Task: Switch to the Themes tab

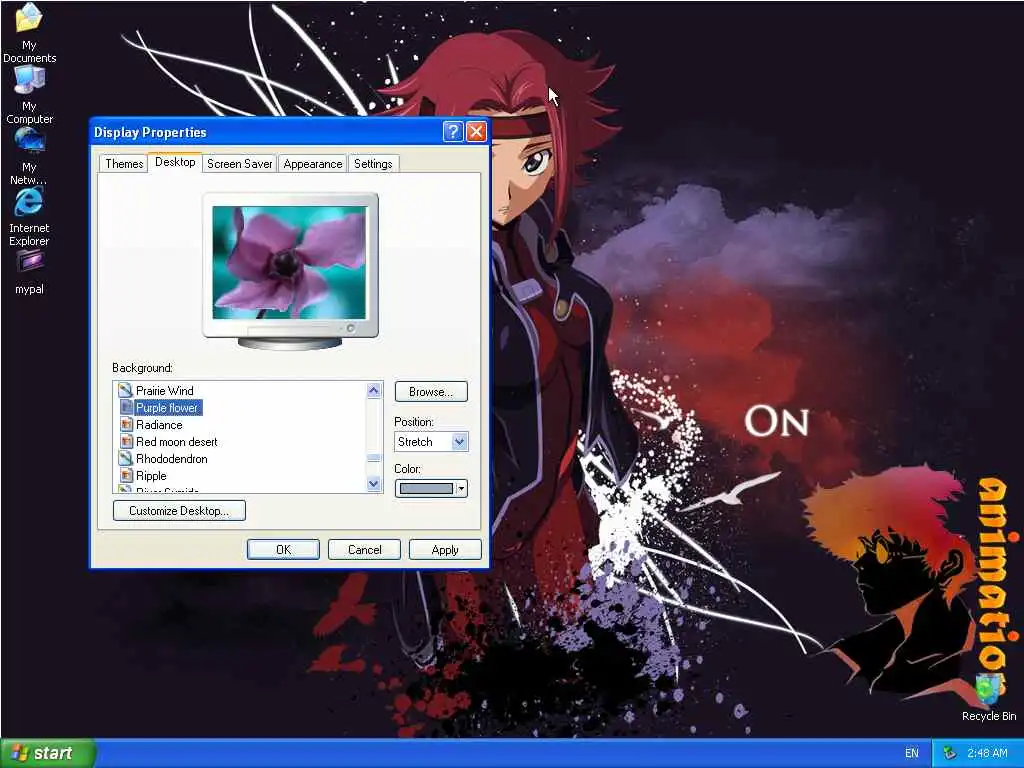Action: [124, 164]
